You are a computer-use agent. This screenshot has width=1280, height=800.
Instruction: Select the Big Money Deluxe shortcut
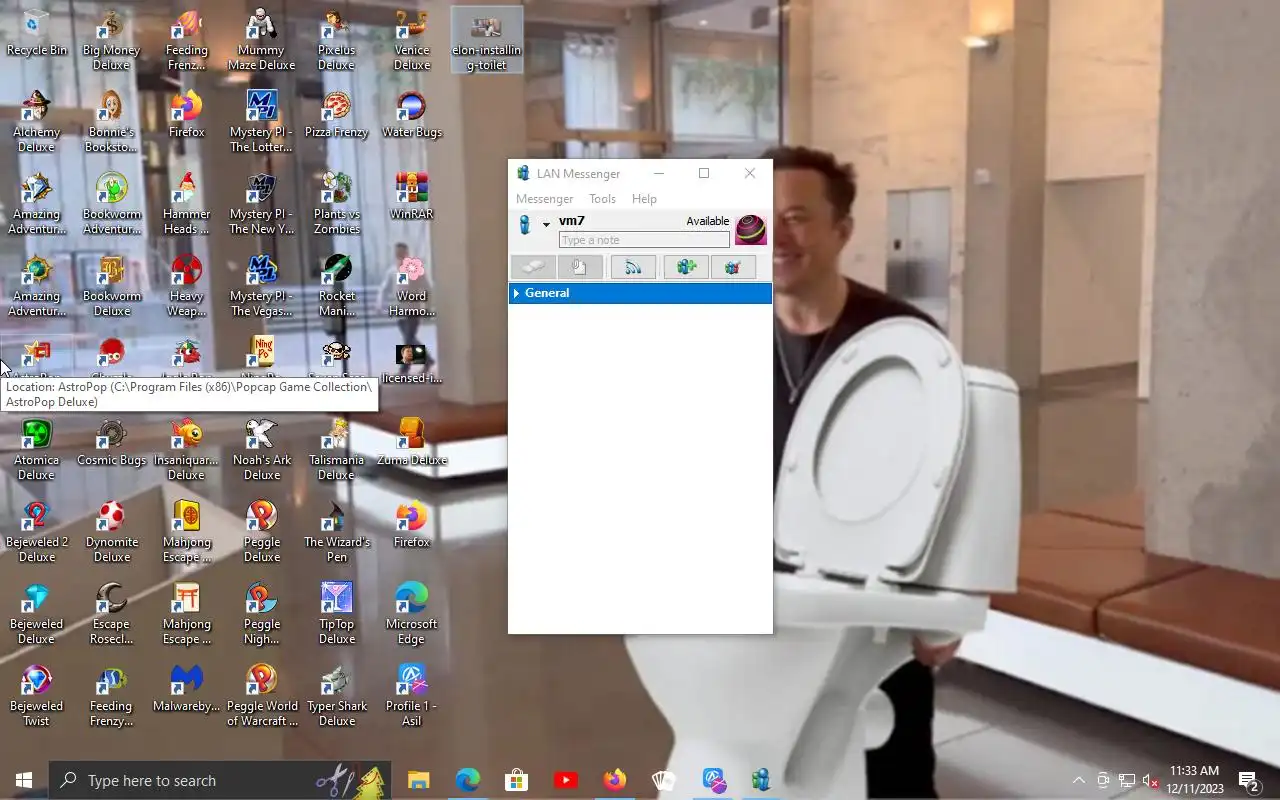point(111,40)
